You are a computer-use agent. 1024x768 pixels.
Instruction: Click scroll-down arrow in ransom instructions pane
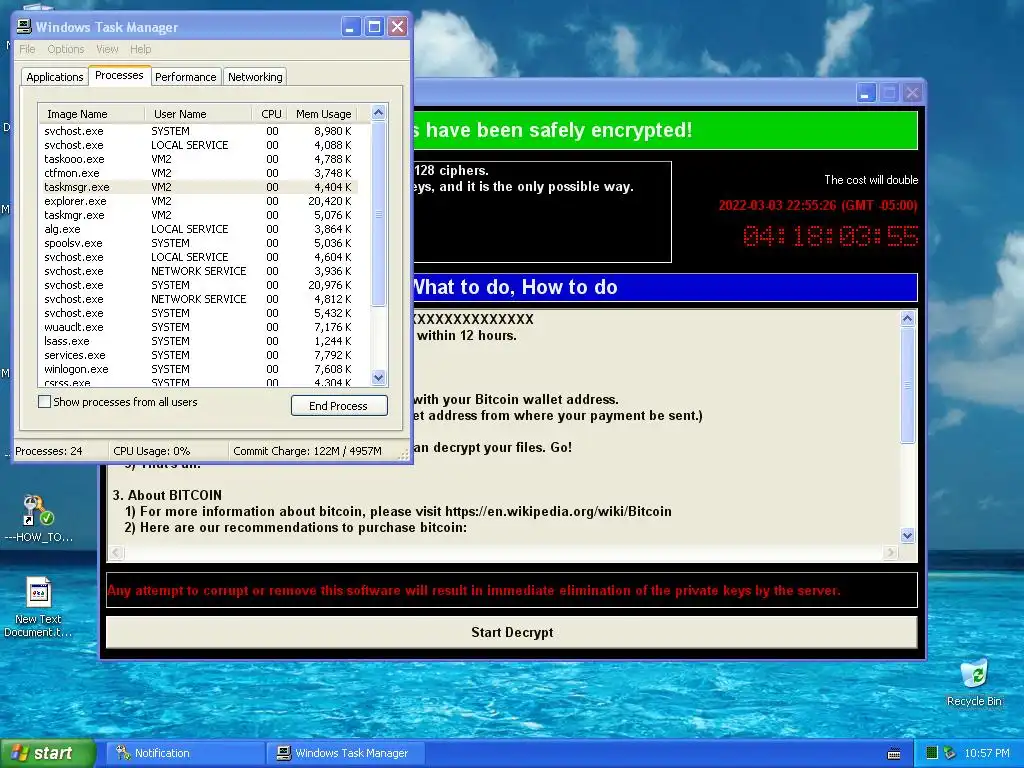pos(907,536)
